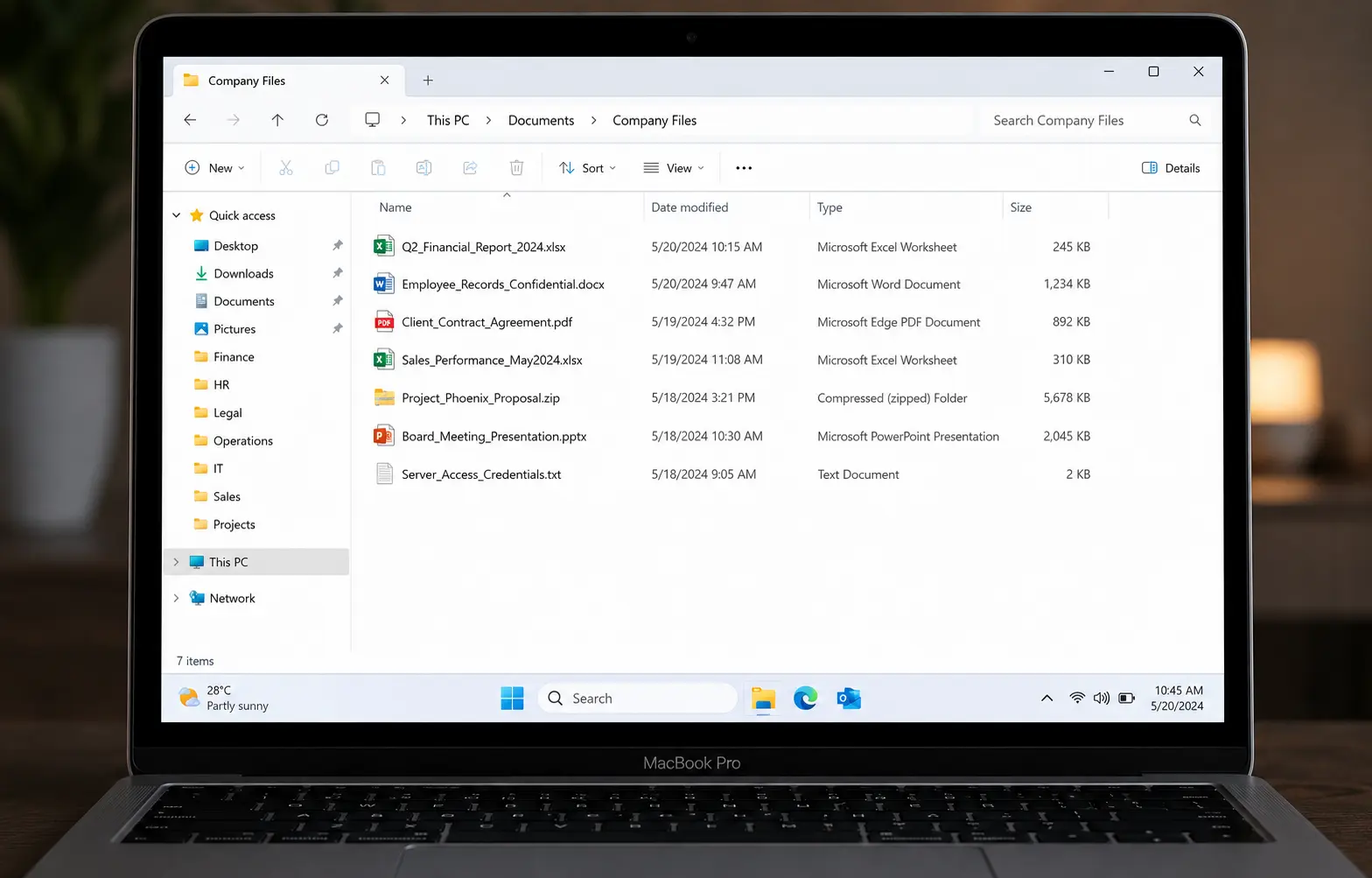The width and height of the screenshot is (1372, 878).
Task: Click the Share icon in toolbar
Action: (470, 168)
